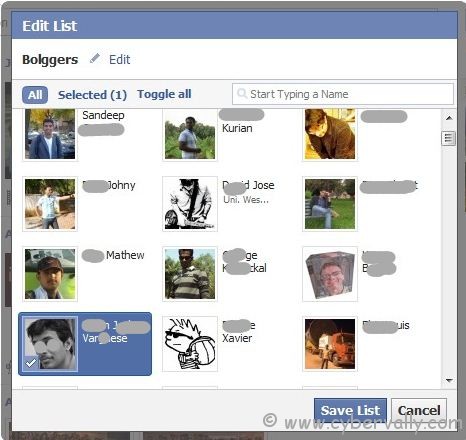Select Sandeep's profile picture
Image resolution: width=466 pixels, height=440 pixels.
[x=50, y=134]
